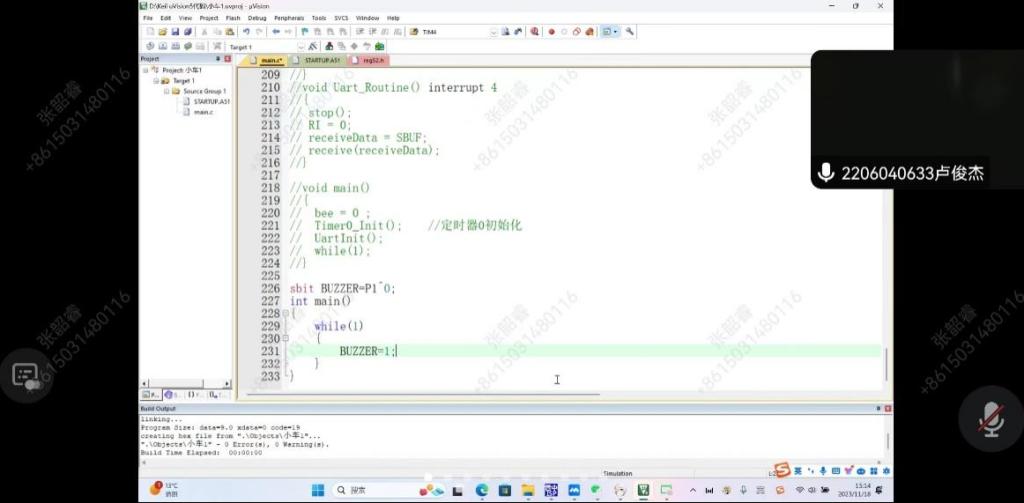Open the green Pack Installer icon

pyautogui.click(x=380, y=46)
